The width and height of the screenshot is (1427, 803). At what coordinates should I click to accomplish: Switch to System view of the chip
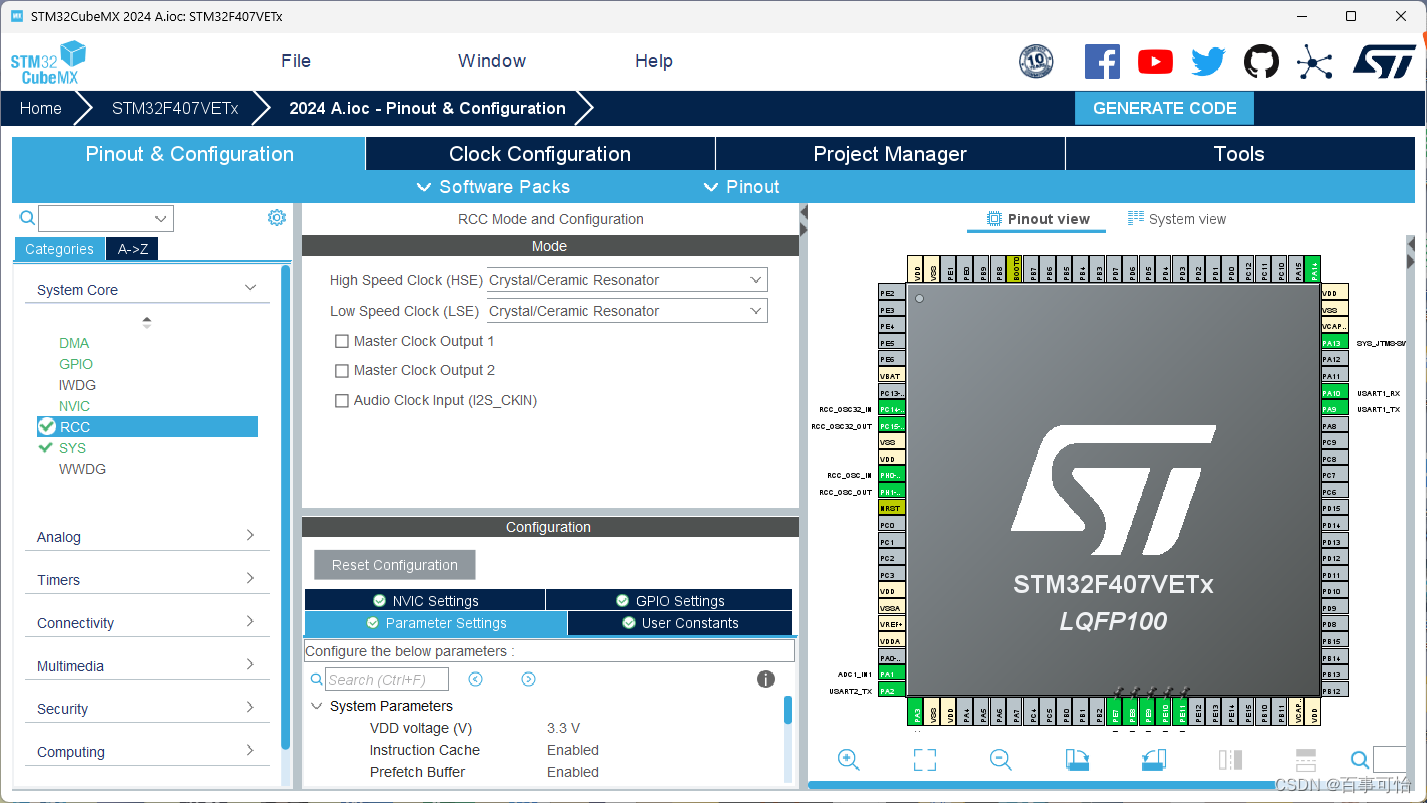pyautogui.click(x=1177, y=218)
